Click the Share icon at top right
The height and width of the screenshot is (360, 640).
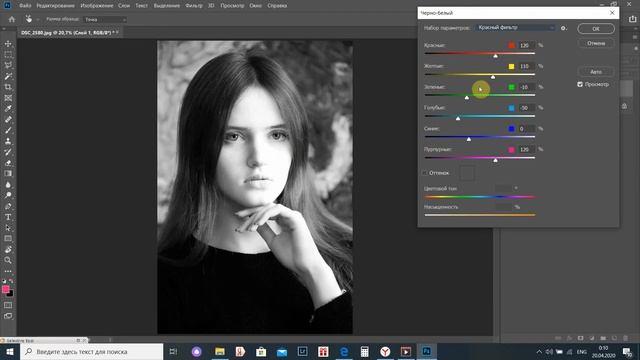tap(632, 19)
